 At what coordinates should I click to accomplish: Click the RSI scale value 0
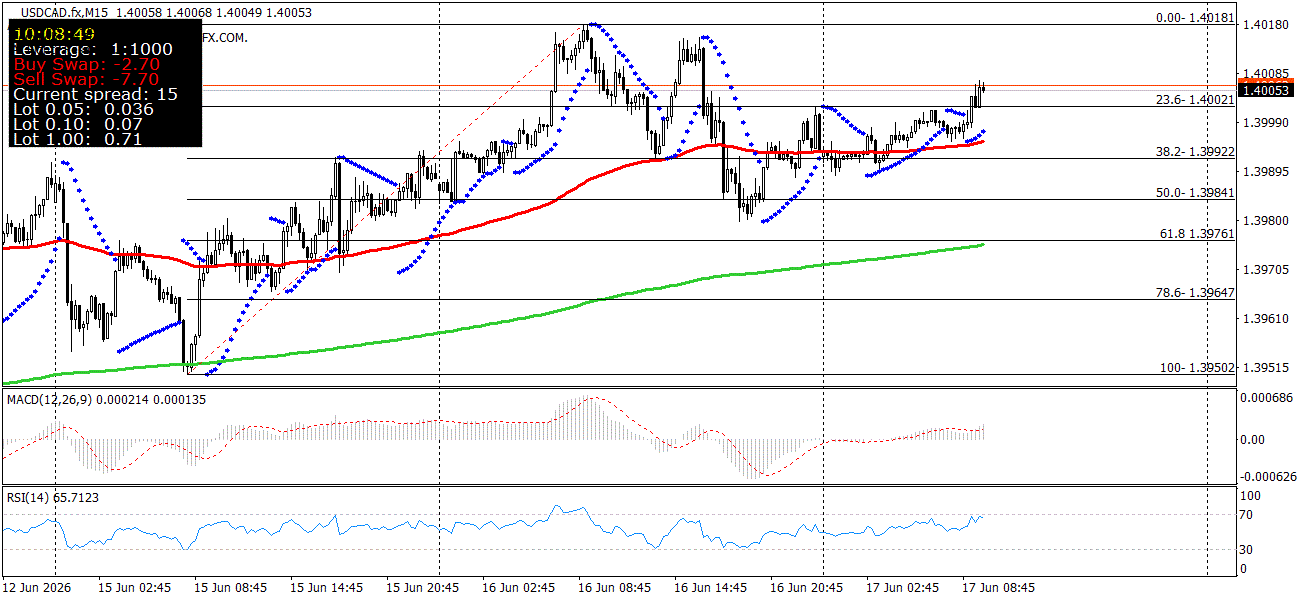[1244, 568]
